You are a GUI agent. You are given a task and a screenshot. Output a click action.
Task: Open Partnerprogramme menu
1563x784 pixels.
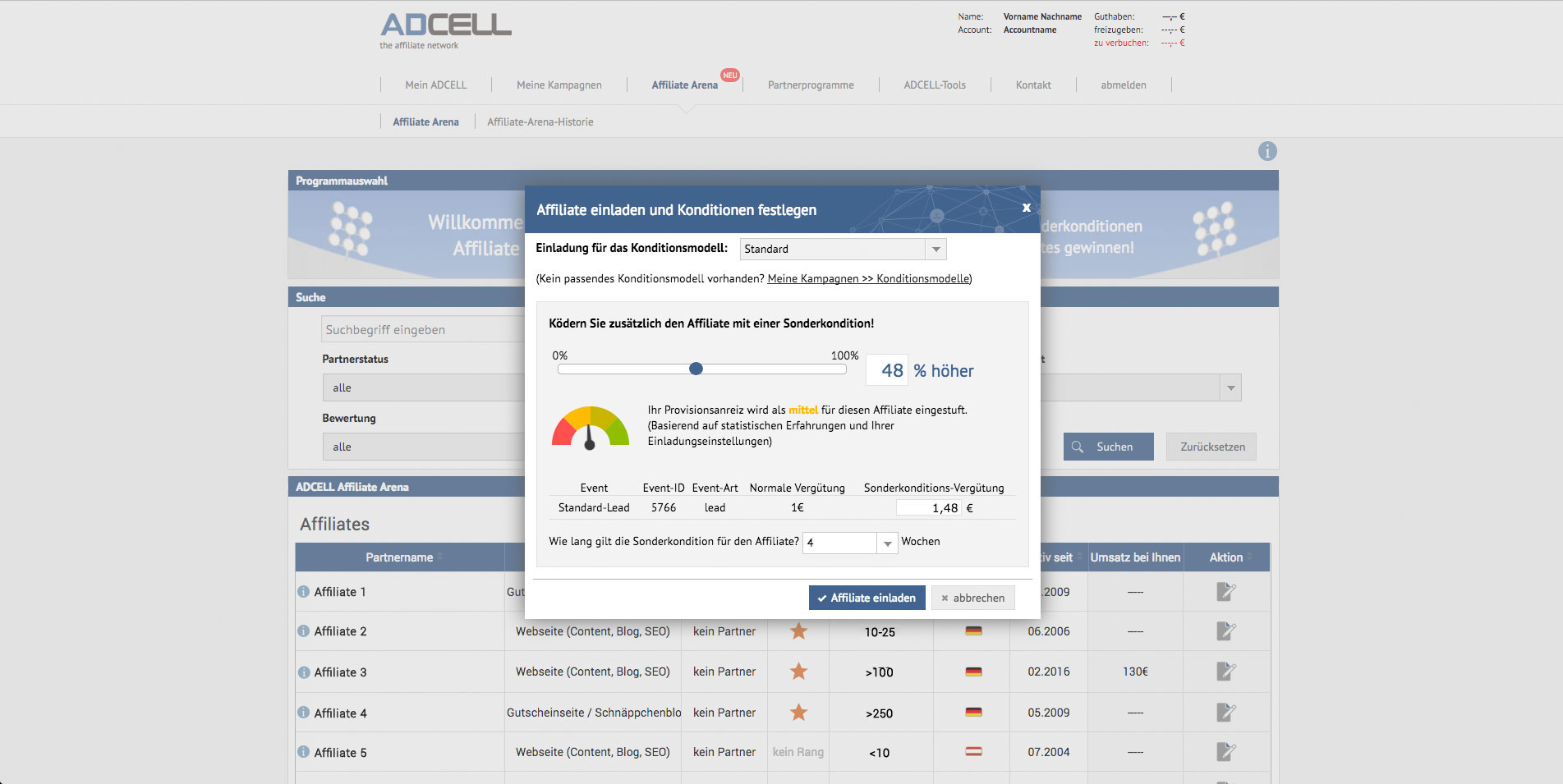point(811,85)
